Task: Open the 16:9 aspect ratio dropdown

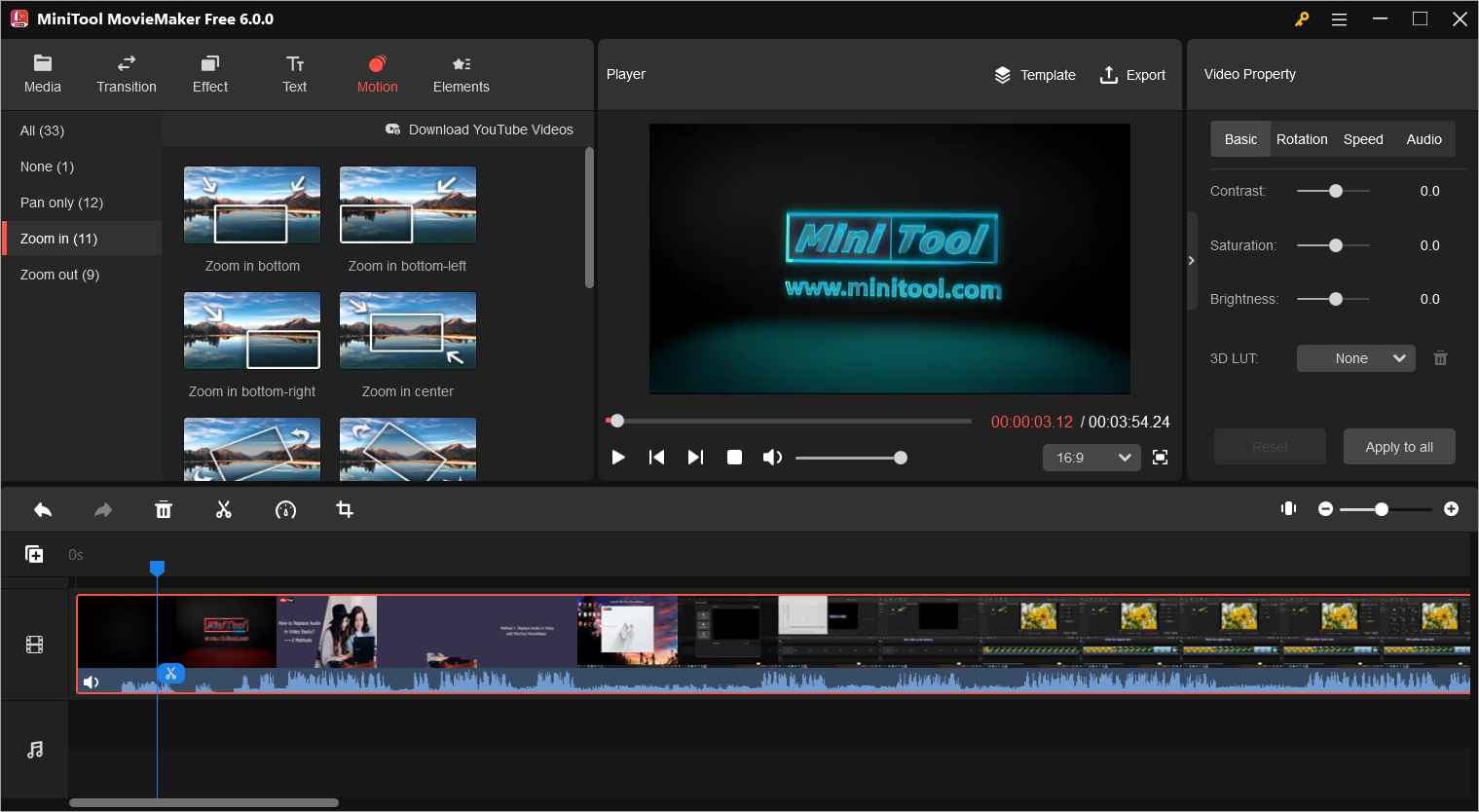Action: pyautogui.click(x=1091, y=458)
